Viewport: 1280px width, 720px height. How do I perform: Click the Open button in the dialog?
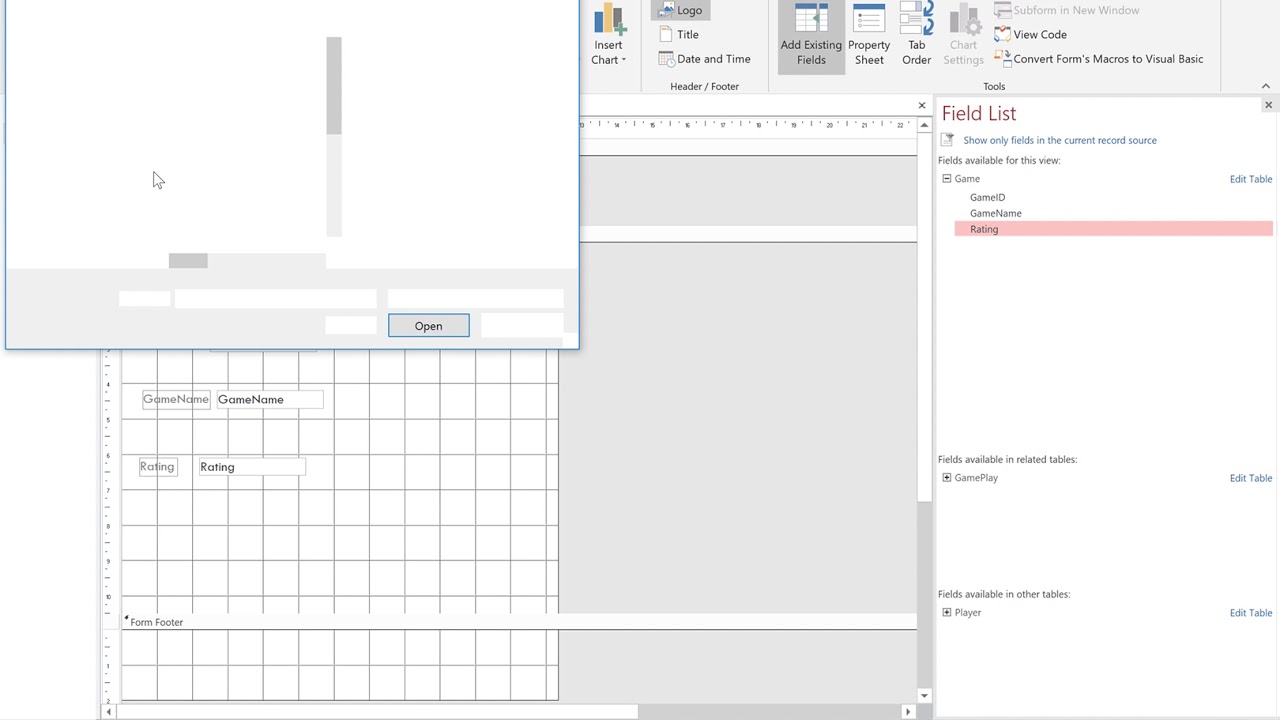pyautogui.click(x=428, y=326)
